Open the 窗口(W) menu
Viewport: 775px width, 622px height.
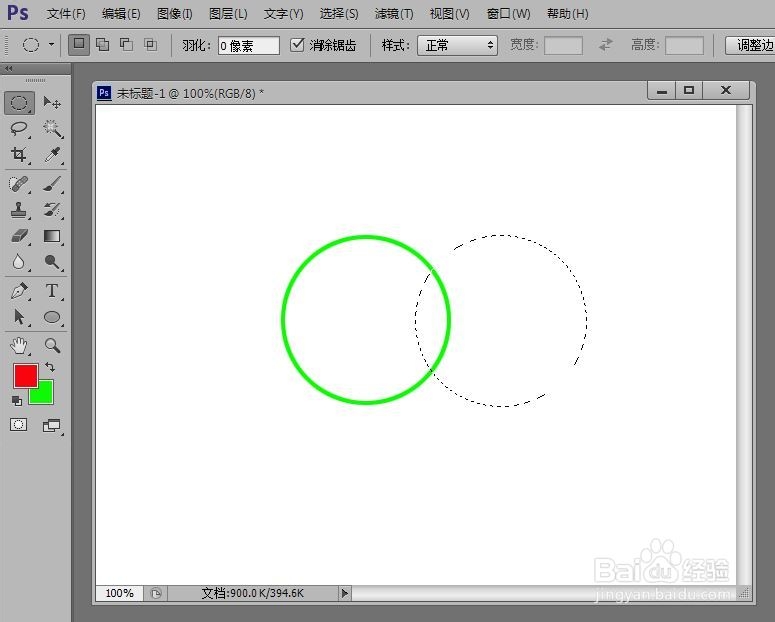tap(508, 14)
